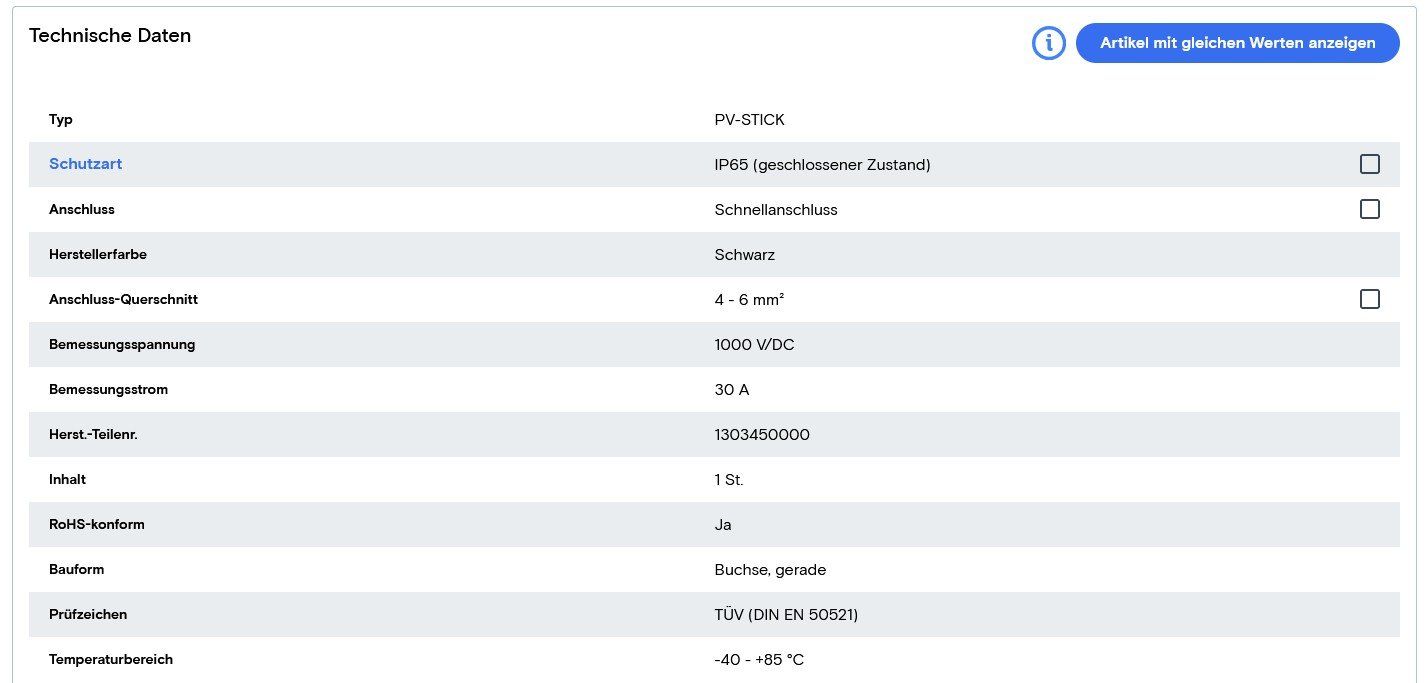Click the Anschluss-Querschnitt label
The height and width of the screenshot is (683, 1425).
click(x=123, y=300)
